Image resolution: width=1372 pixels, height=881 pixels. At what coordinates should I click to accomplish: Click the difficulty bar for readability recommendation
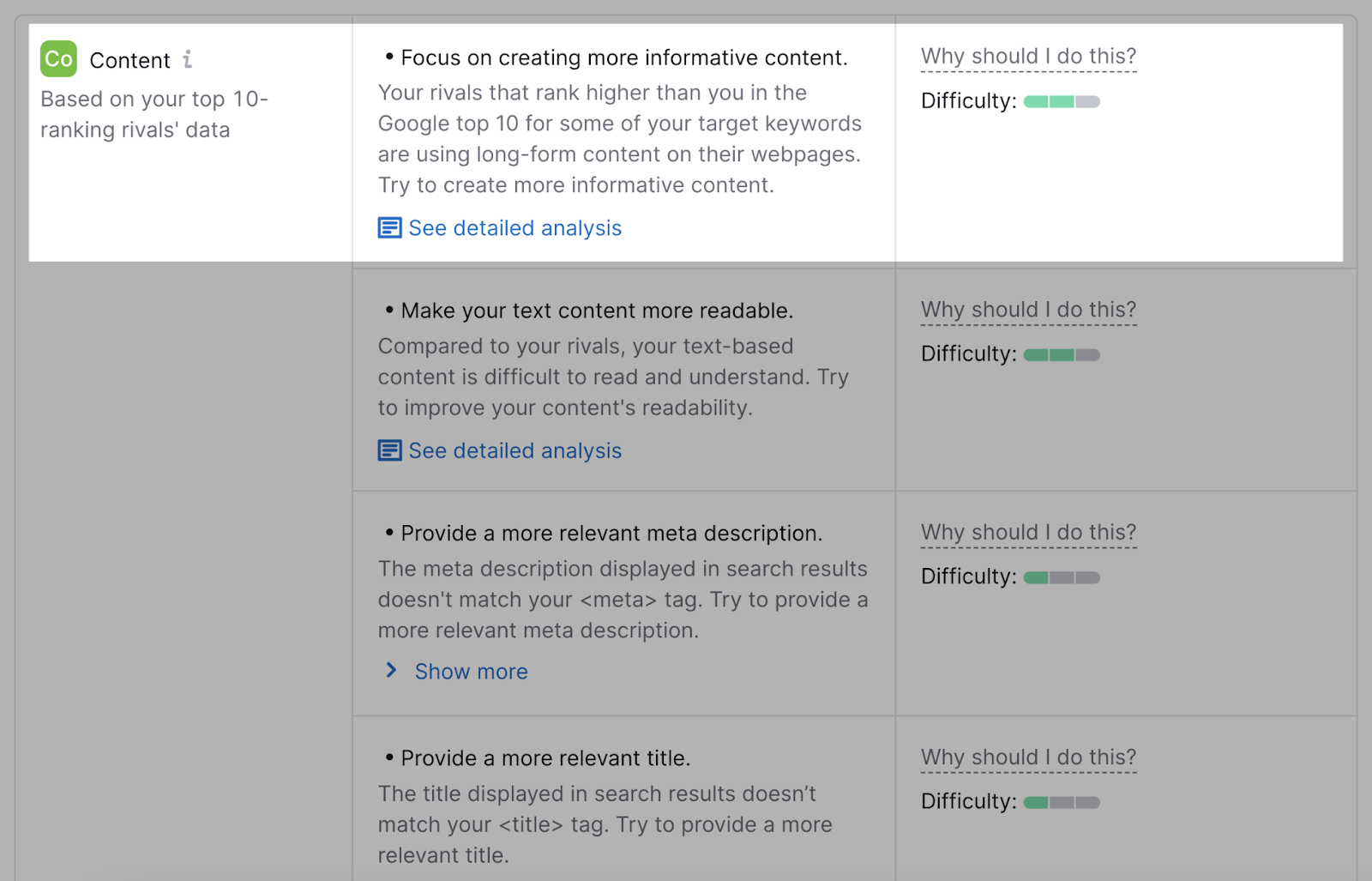tap(1062, 353)
